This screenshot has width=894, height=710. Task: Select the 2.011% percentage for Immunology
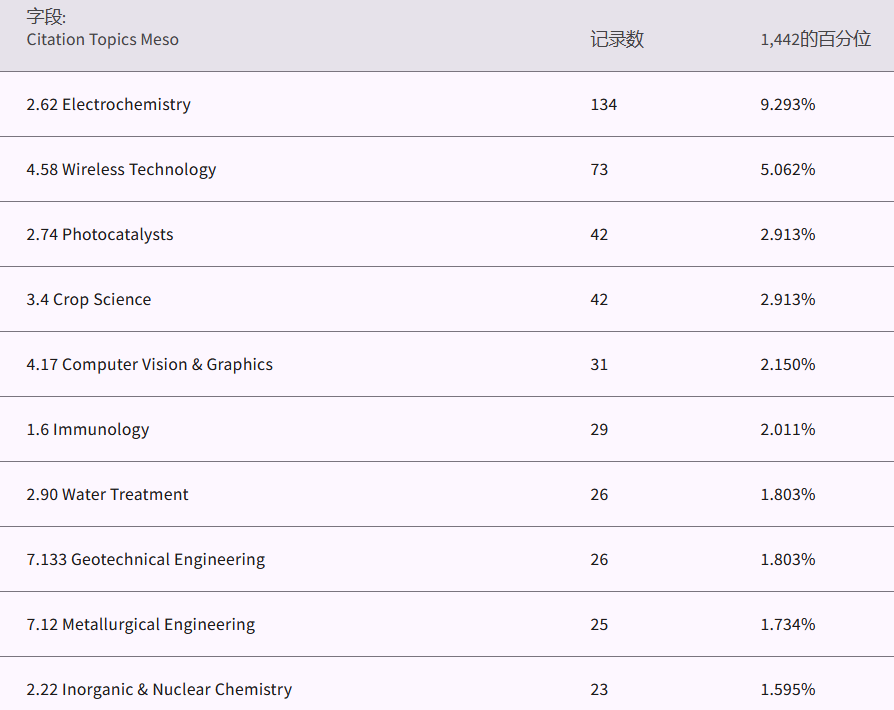coord(787,430)
